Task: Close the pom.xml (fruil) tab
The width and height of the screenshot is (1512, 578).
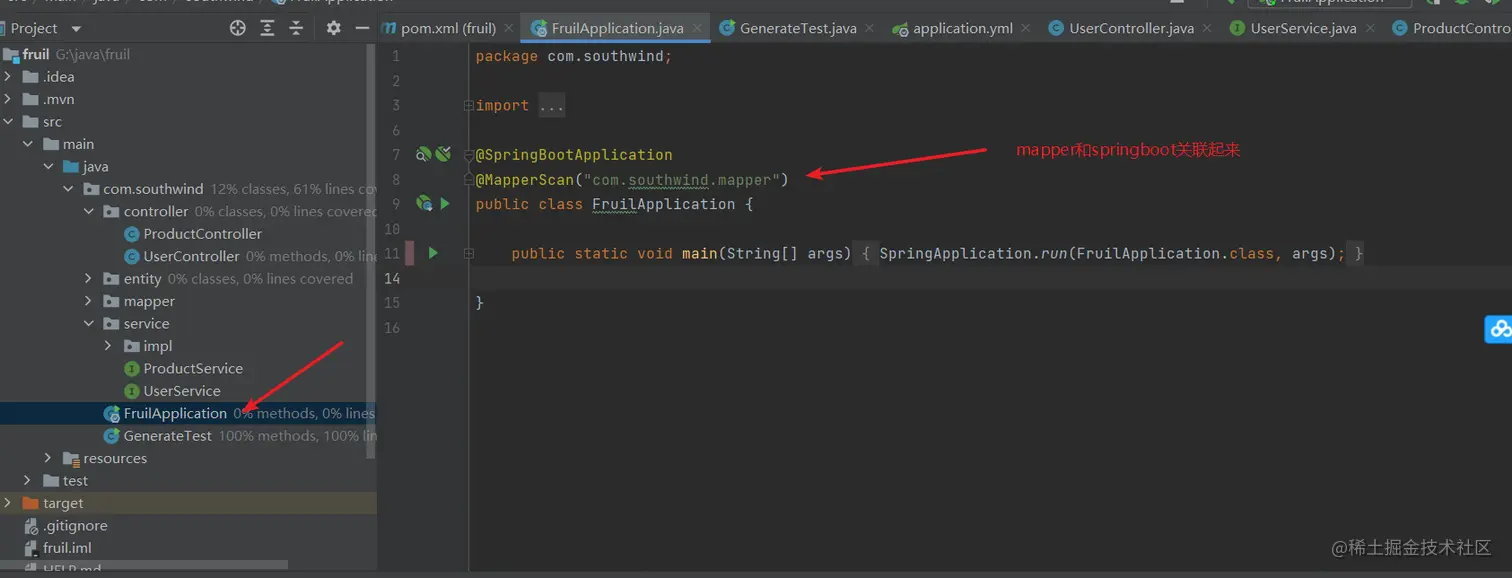Action: pyautogui.click(x=510, y=29)
